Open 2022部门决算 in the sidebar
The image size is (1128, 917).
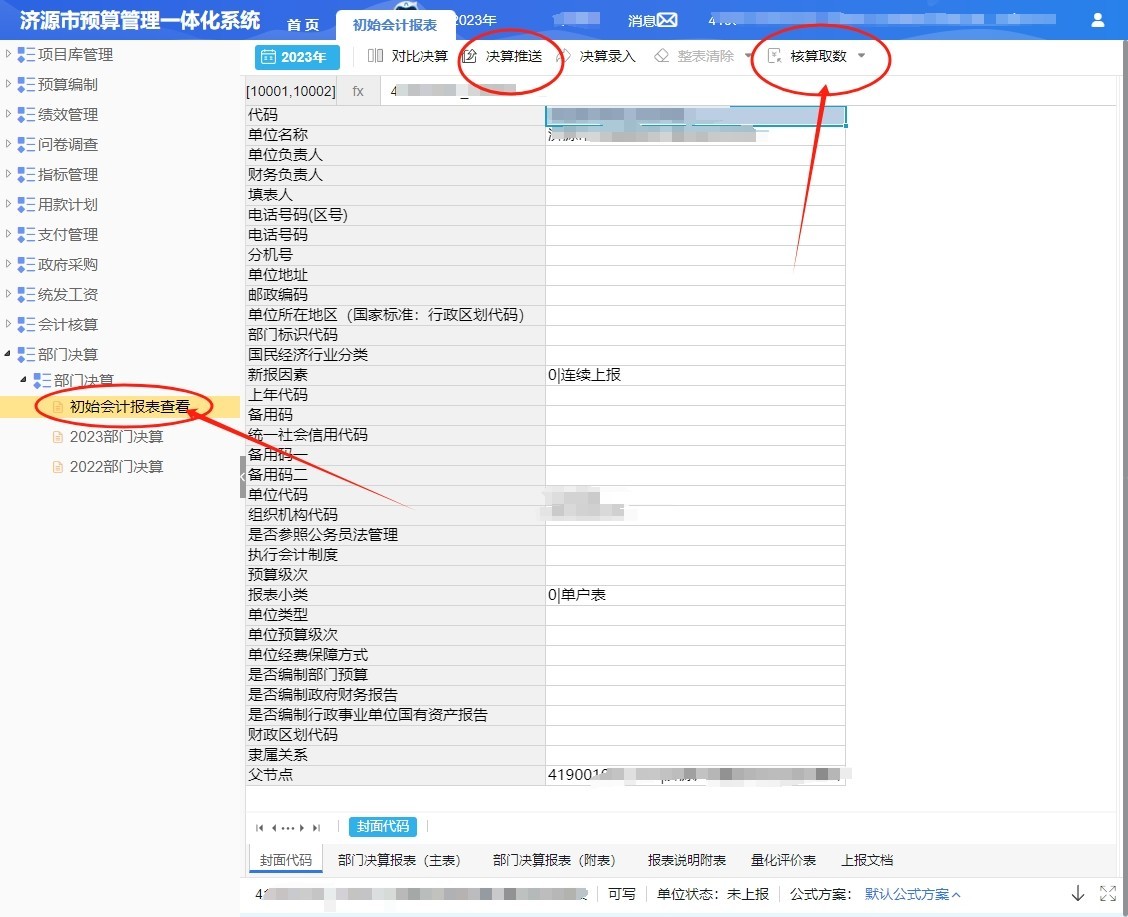coord(116,467)
